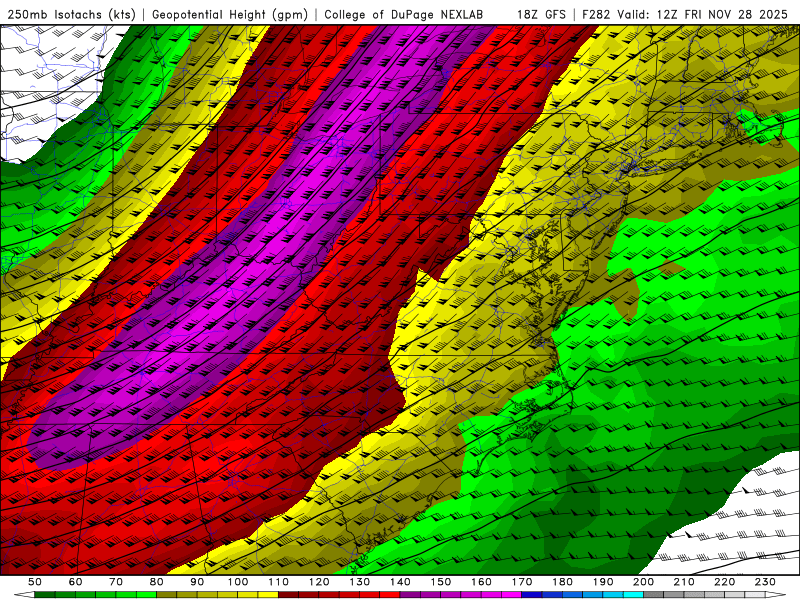800x600 pixels.
Task: Click the left arrow end of color bar
Action: coord(24,594)
